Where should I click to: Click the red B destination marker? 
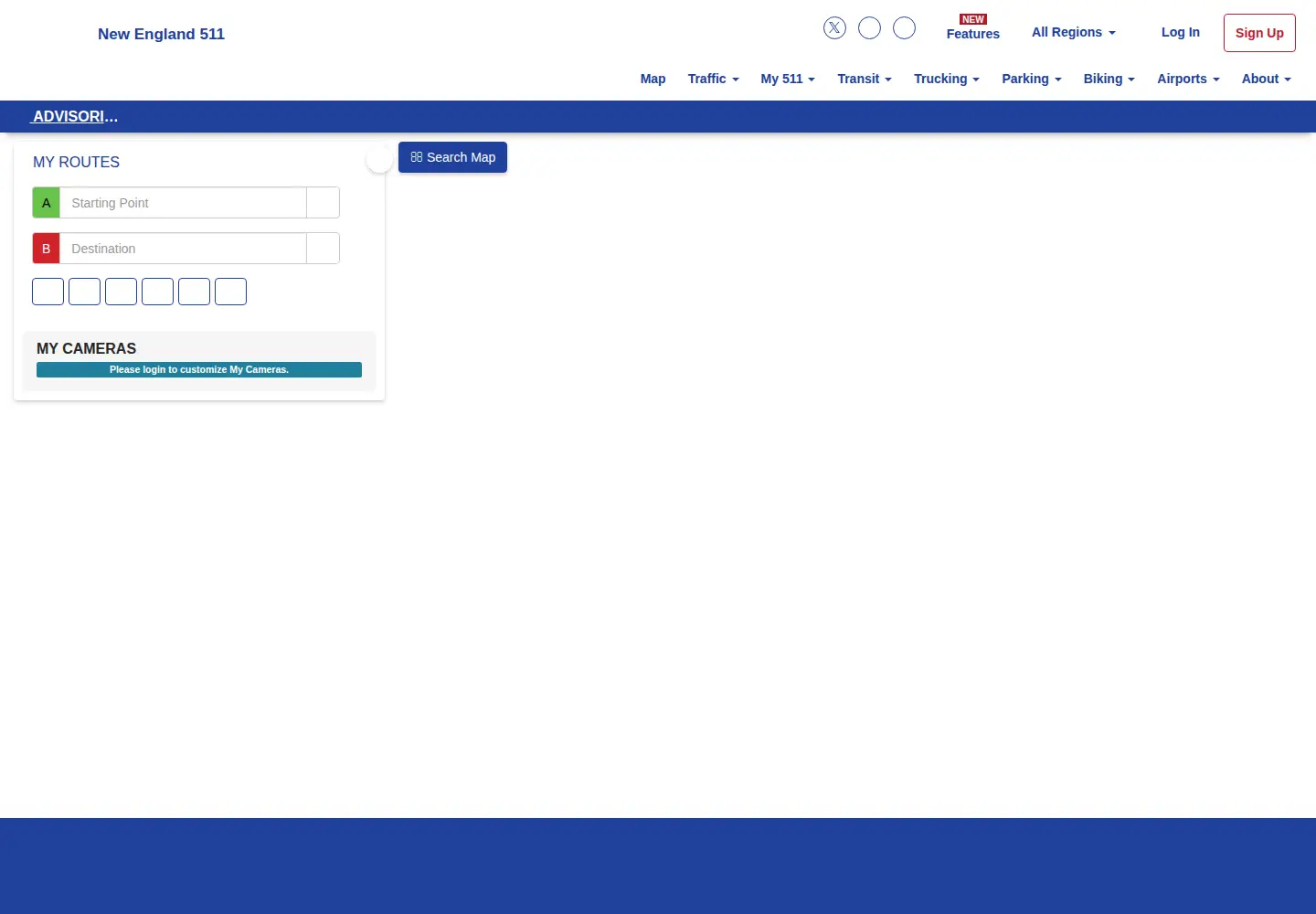[47, 249]
